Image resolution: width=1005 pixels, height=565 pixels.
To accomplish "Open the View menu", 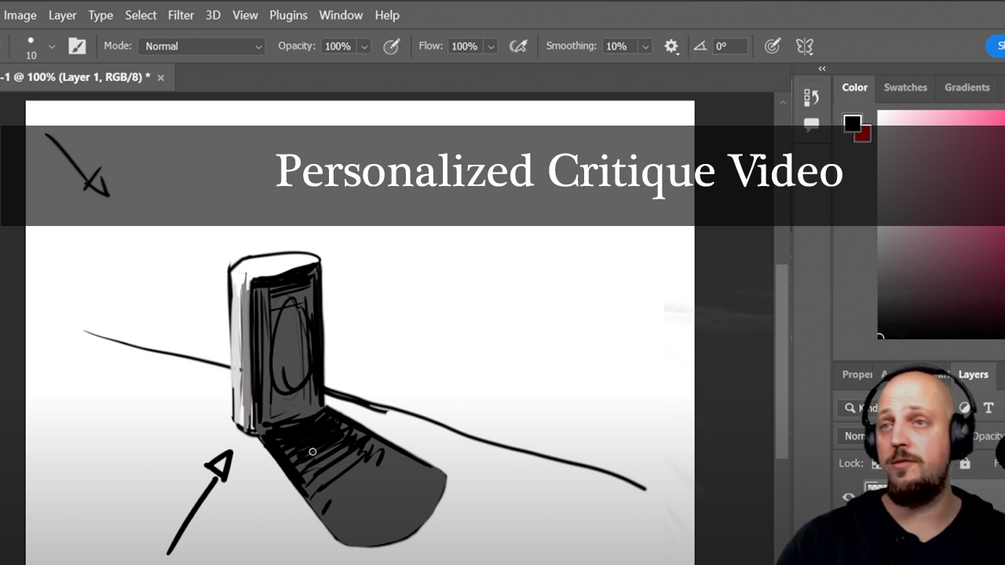I will (245, 15).
